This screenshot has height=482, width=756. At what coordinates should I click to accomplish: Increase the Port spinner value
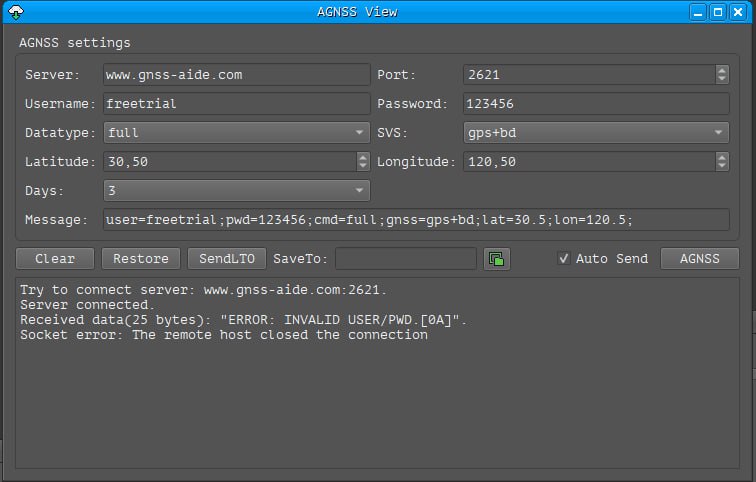click(x=721, y=70)
